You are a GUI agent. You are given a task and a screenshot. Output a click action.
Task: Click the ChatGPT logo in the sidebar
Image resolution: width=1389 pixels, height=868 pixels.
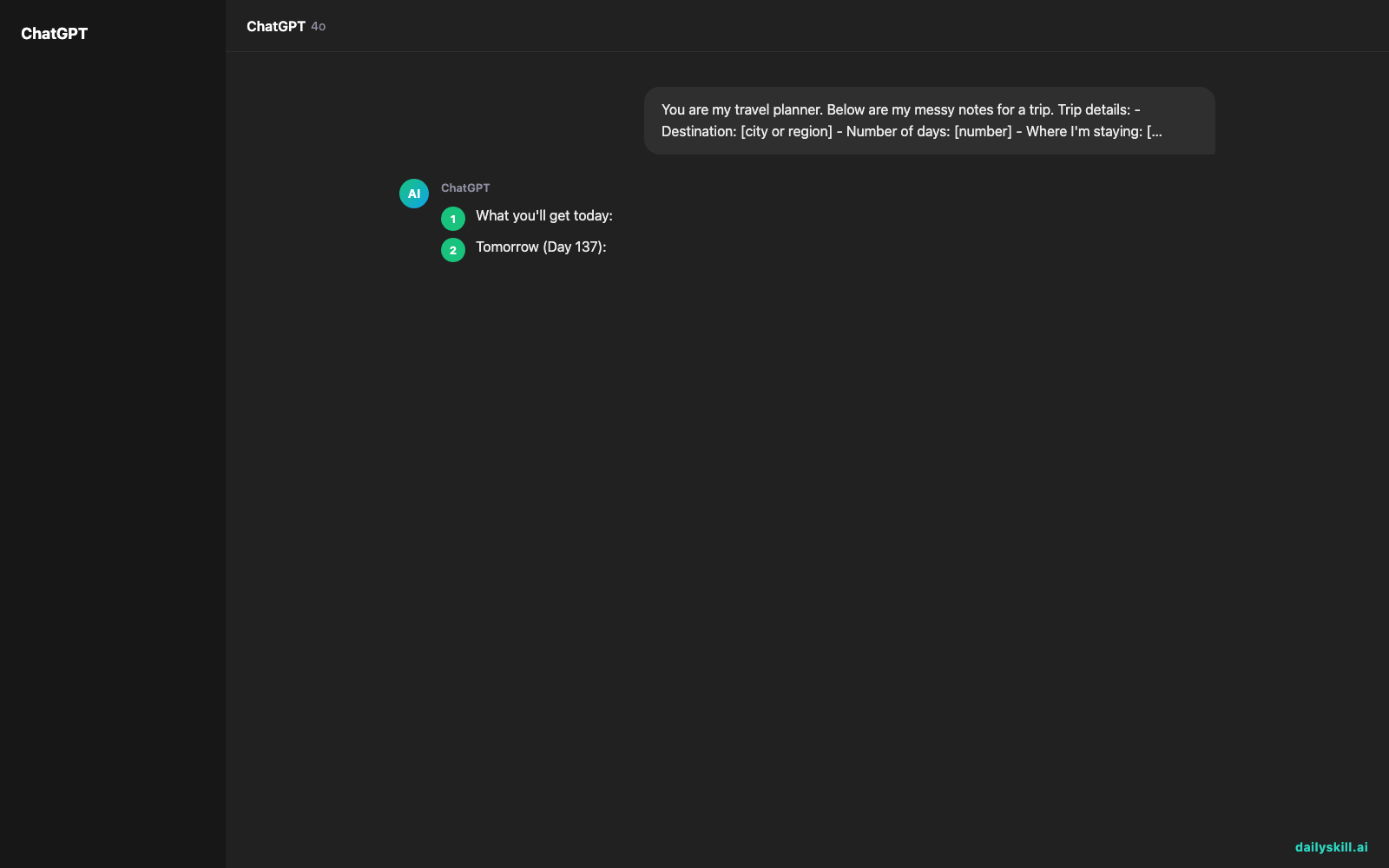pyautogui.click(x=54, y=34)
